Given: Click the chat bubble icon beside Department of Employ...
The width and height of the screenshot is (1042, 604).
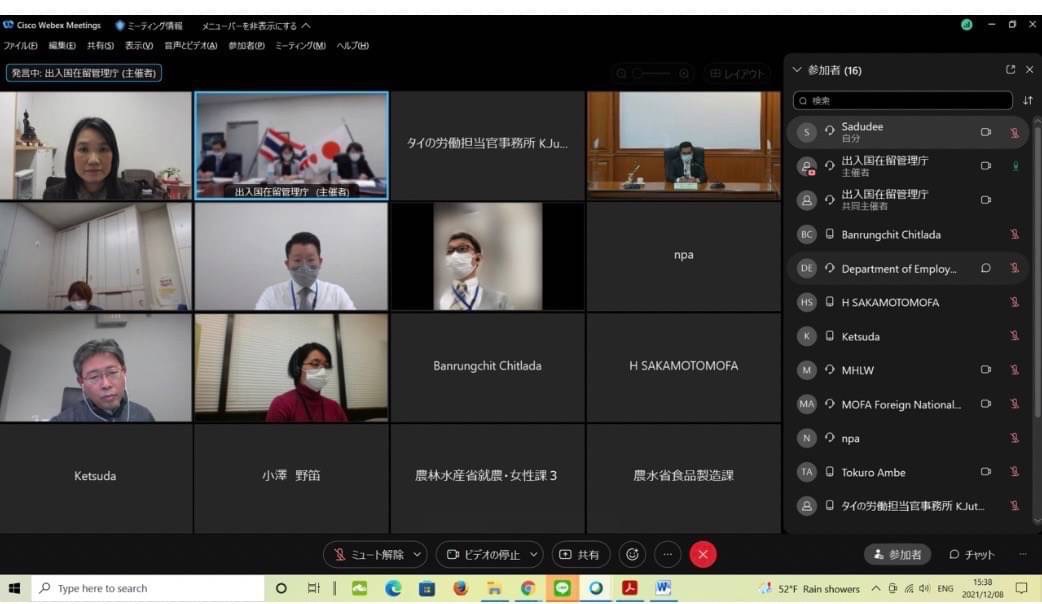Looking at the screenshot, I should [x=986, y=269].
